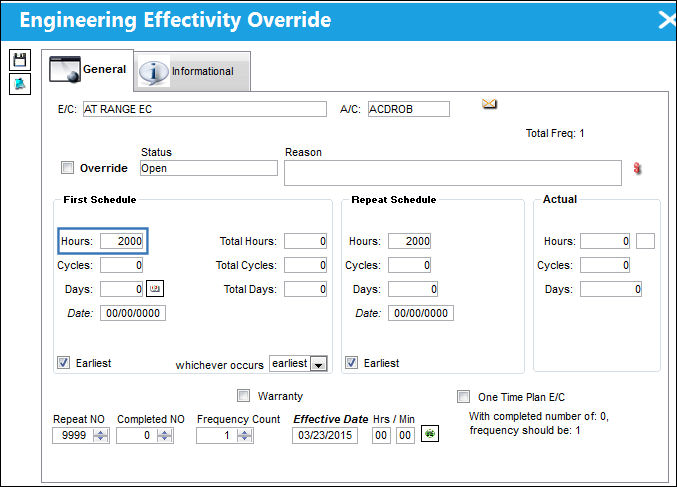Screen dimensions: 677x487
Task: Click Repeat Schedule Hours field 2000
Action: [409, 241]
